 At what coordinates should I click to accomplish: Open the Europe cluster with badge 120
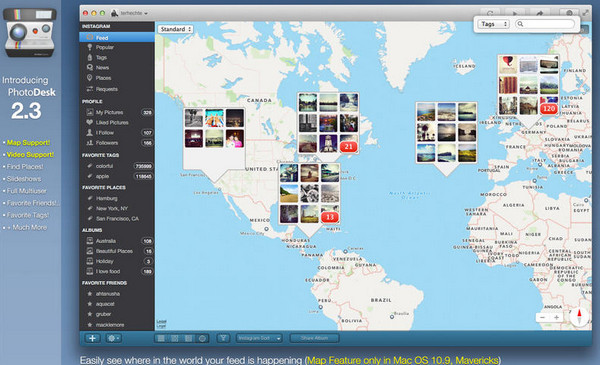coord(528,85)
